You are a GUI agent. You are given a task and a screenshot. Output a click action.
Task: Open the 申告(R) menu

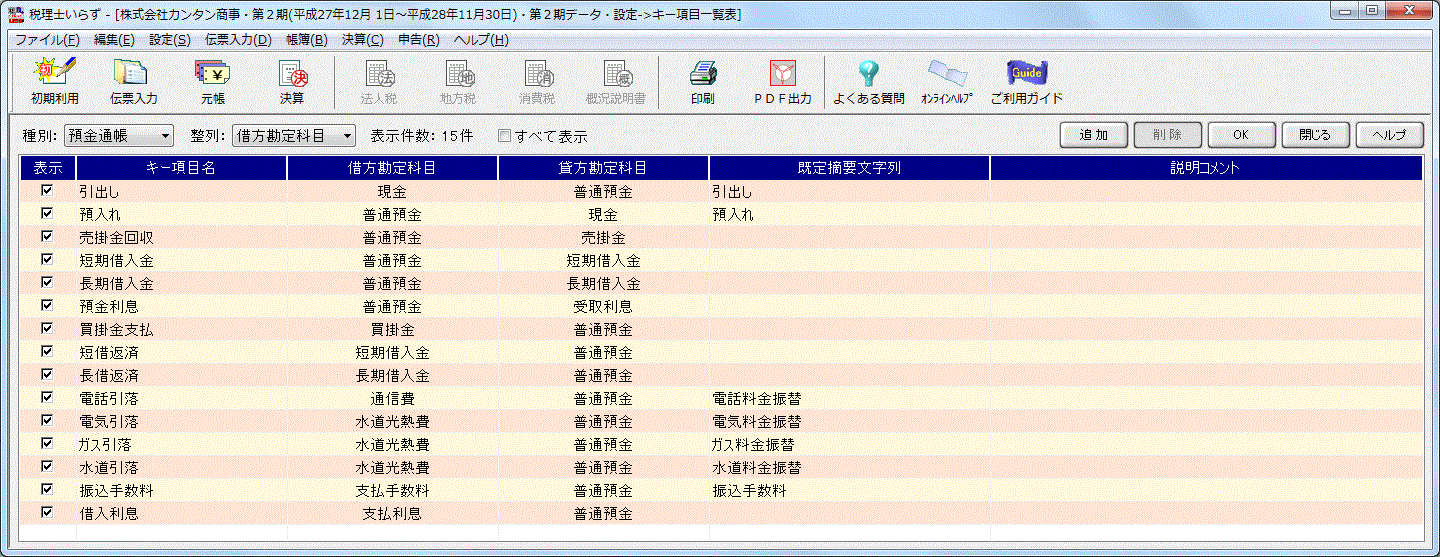[418, 40]
